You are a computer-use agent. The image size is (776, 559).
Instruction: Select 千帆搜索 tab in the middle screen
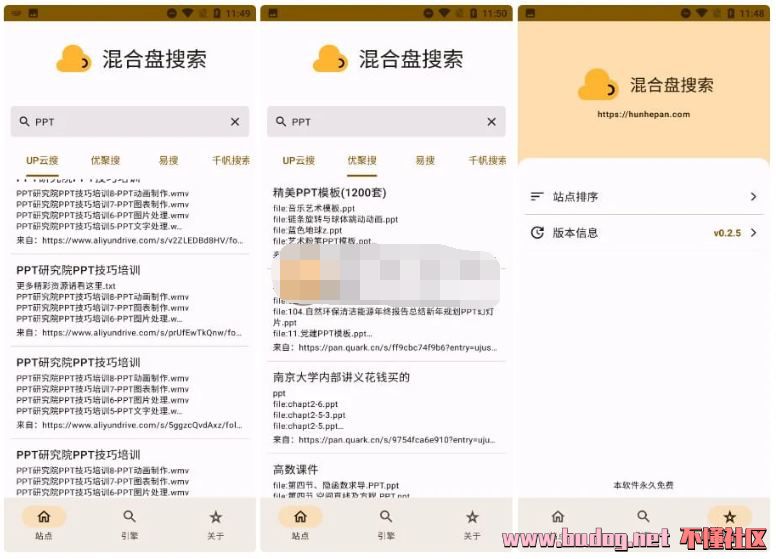click(x=487, y=160)
